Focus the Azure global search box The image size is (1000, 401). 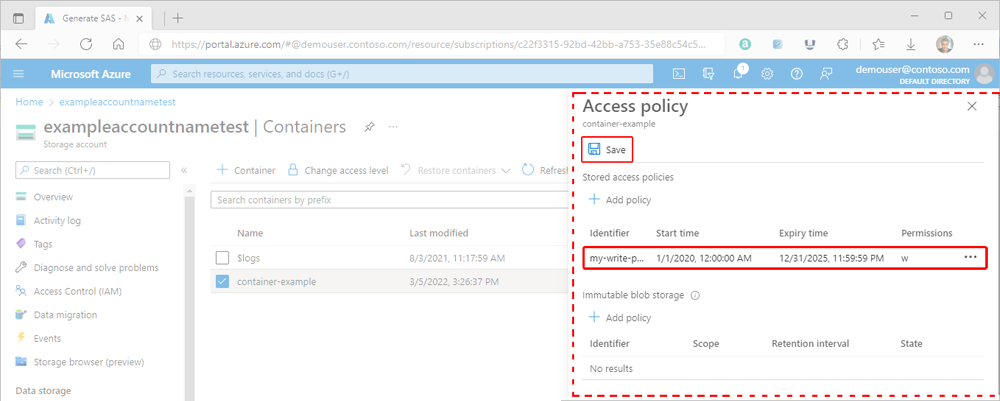tap(402, 74)
